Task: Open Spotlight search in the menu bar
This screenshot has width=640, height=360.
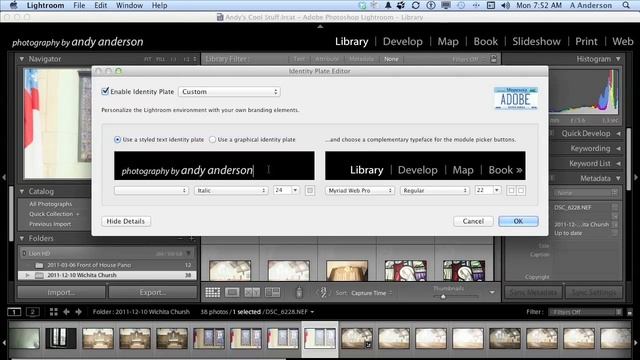Action: pyautogui.click(x=626, y=5)
